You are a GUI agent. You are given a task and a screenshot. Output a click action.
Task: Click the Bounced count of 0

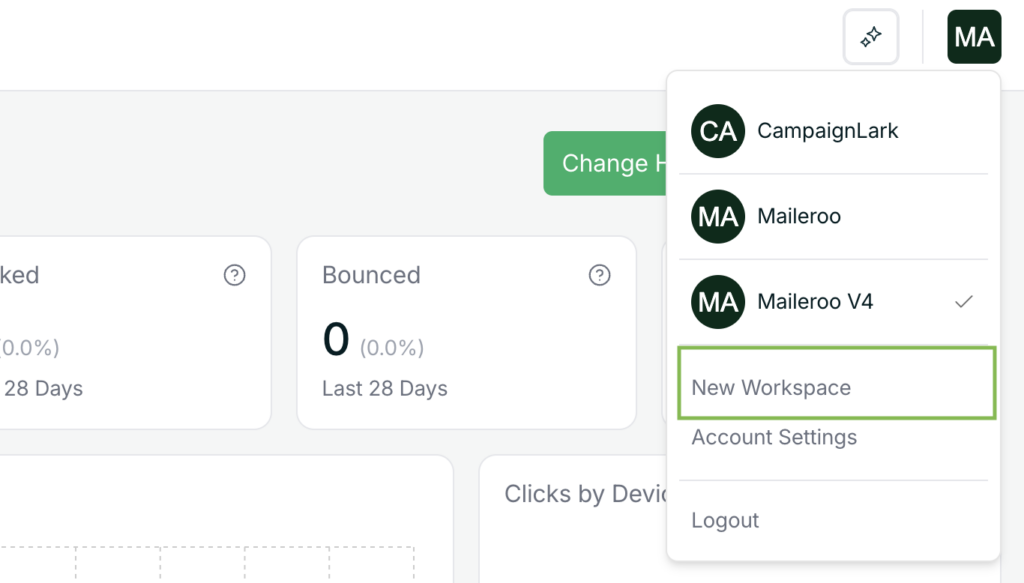336,340
